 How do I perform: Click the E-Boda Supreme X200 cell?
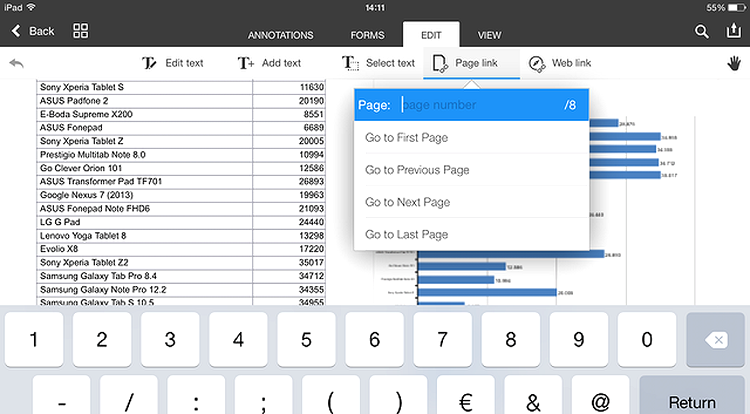(x=144, y=114)
